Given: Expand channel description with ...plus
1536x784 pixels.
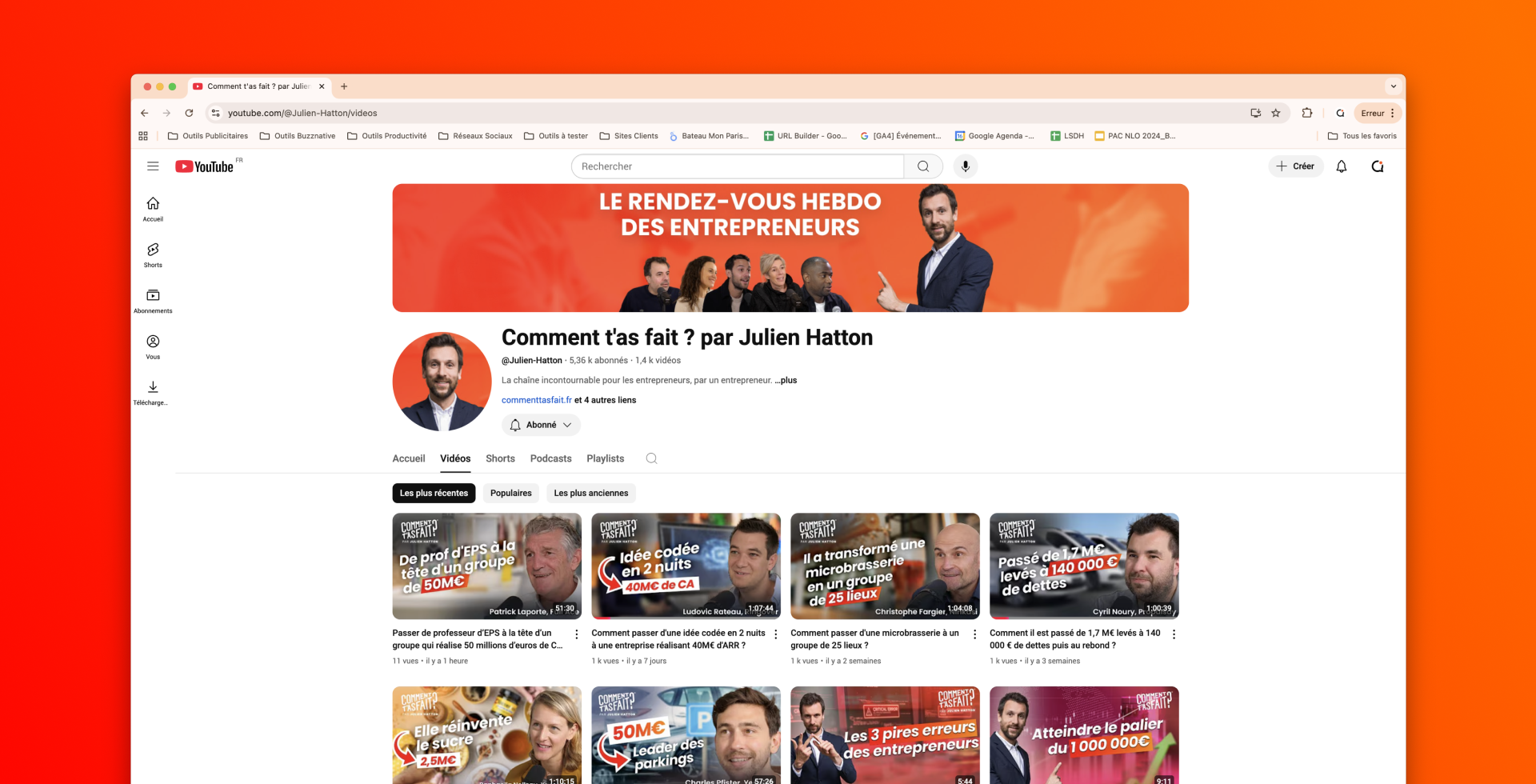Looking at the screenshot, I should [x=786, y=380].
